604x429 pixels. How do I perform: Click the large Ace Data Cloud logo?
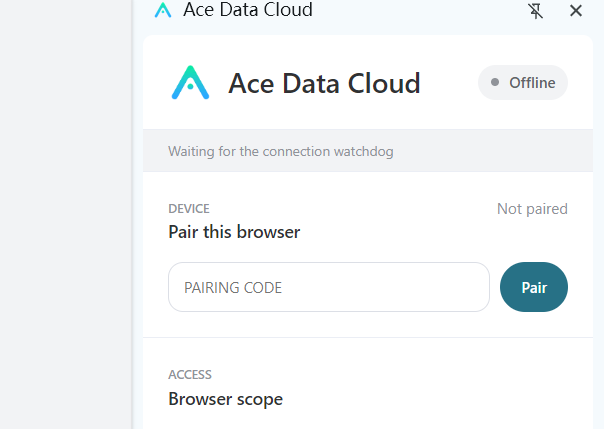click(190, 82)
